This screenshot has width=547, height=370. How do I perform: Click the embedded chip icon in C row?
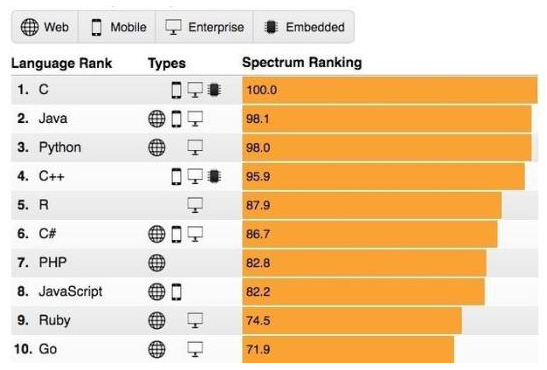pos(214,90)
